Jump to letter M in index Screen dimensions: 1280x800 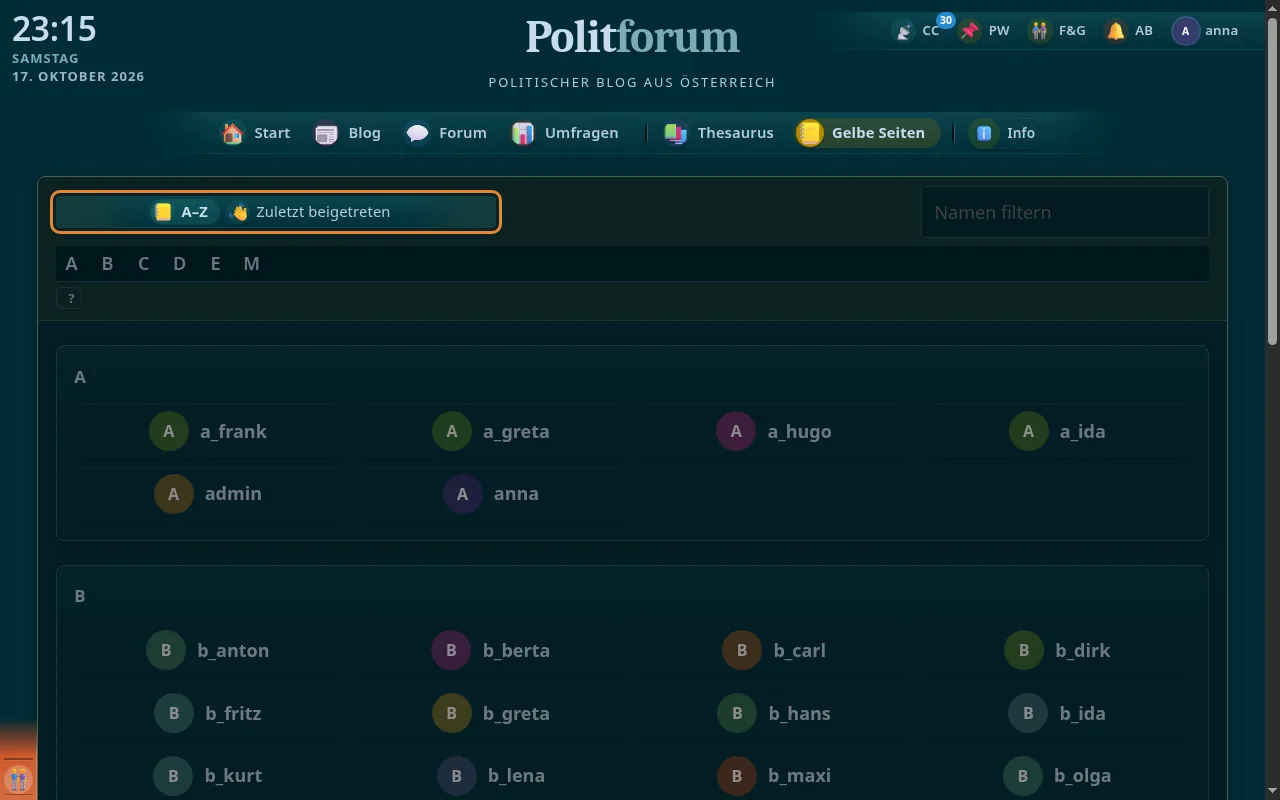click(x=251, y=264)
